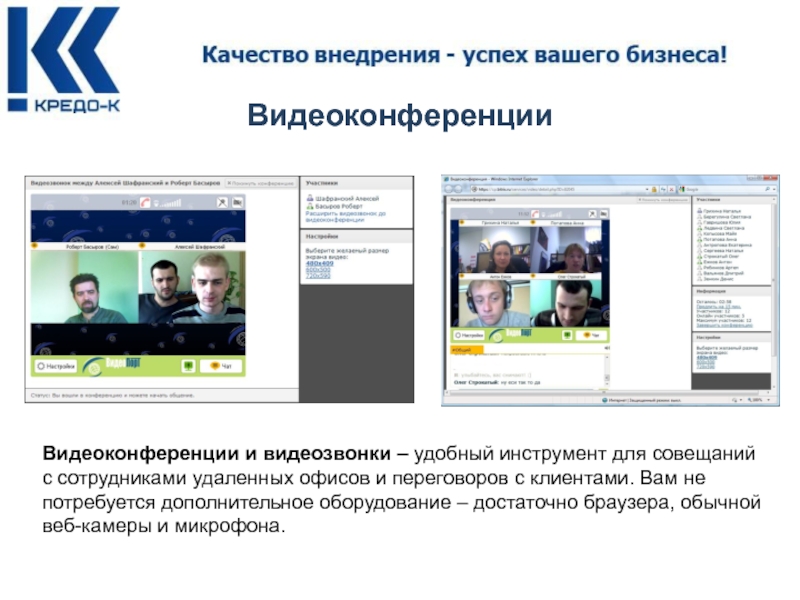Click the signal strength indicator in the left window
Screen dimensions: 800x600
pos(169,203)
